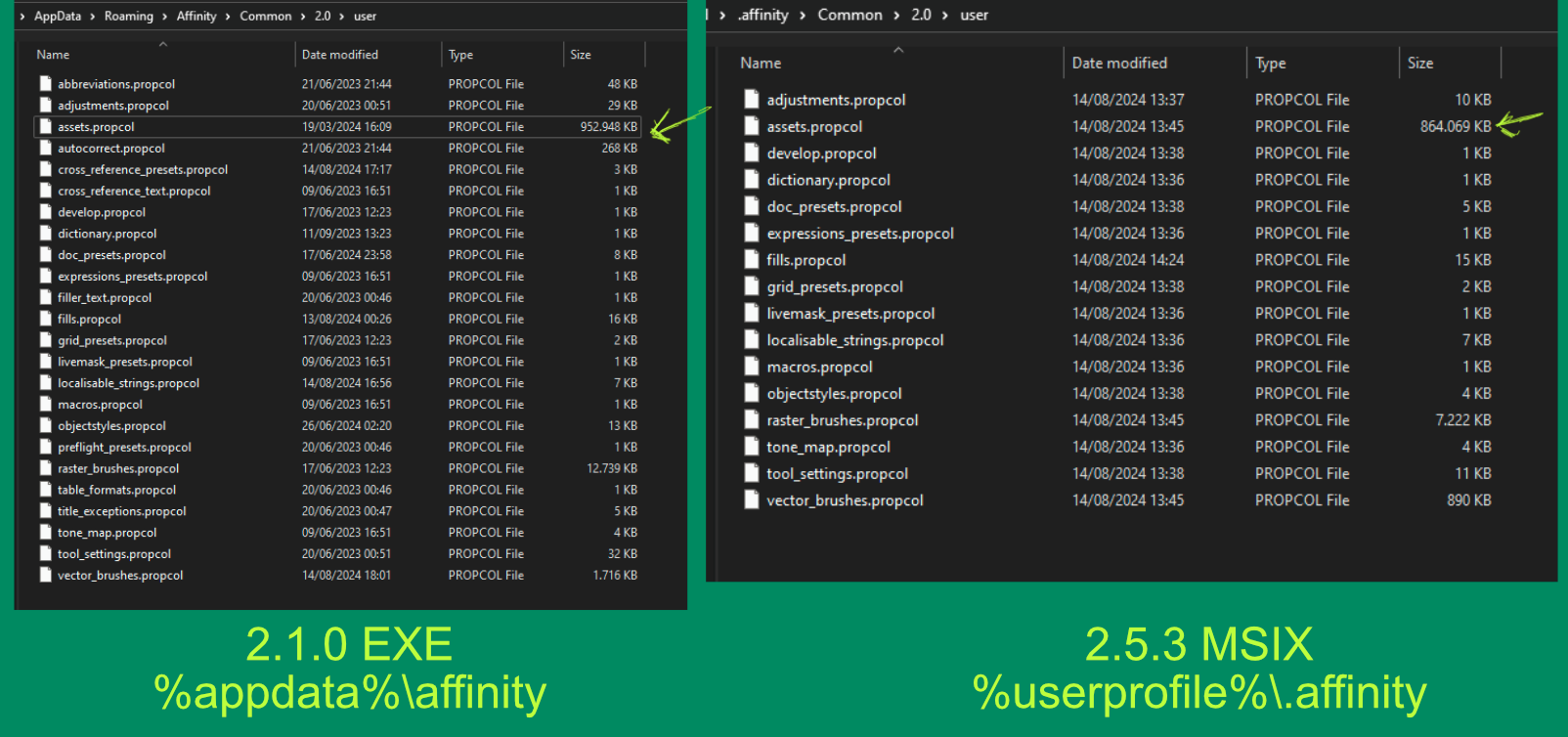Click file icon of cross_reference_presets.propcol
Screen dimensions: 1568x737
click(45, 169)
